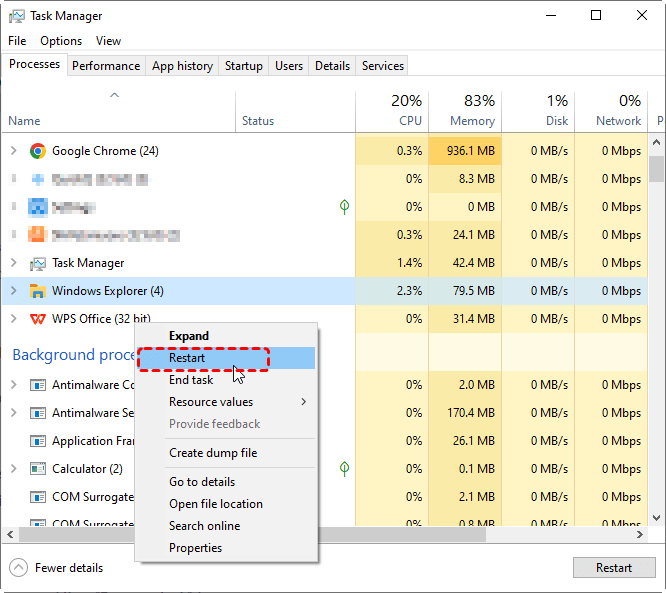
Task: Click the Application Fra process icon
Action: [x=38, y=441]
